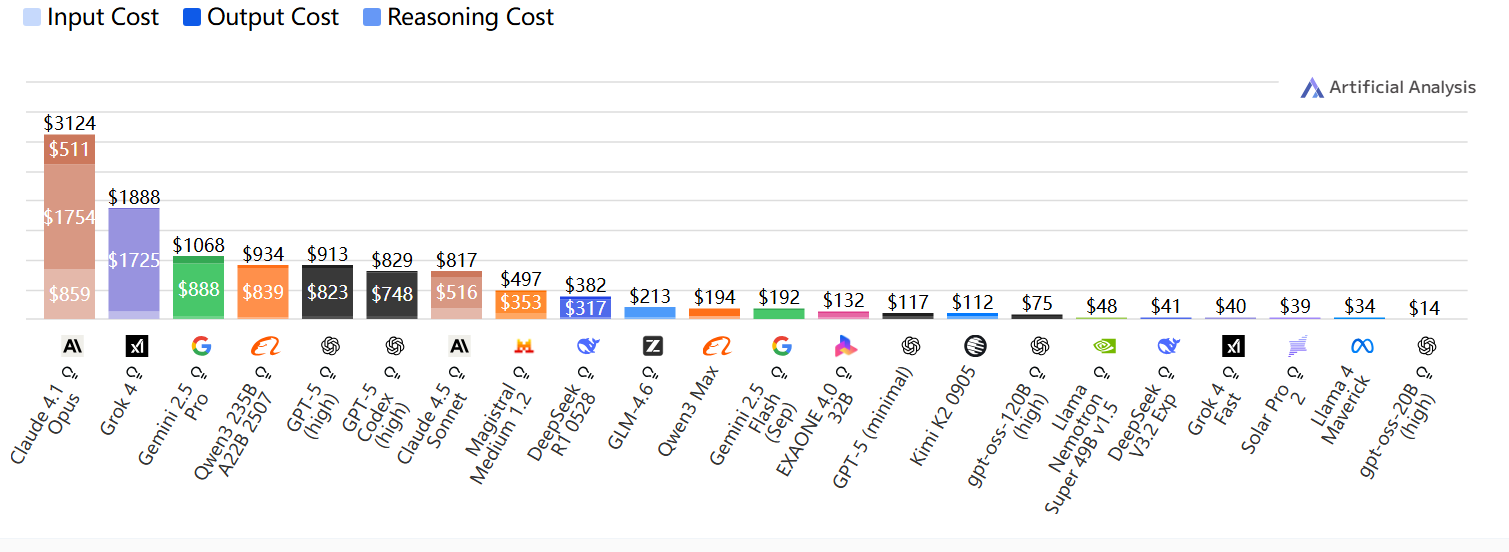This screenshot has height=552, width=1509.
Task: Click the Z logo above GLM-4.6
Action: point(653,346)
